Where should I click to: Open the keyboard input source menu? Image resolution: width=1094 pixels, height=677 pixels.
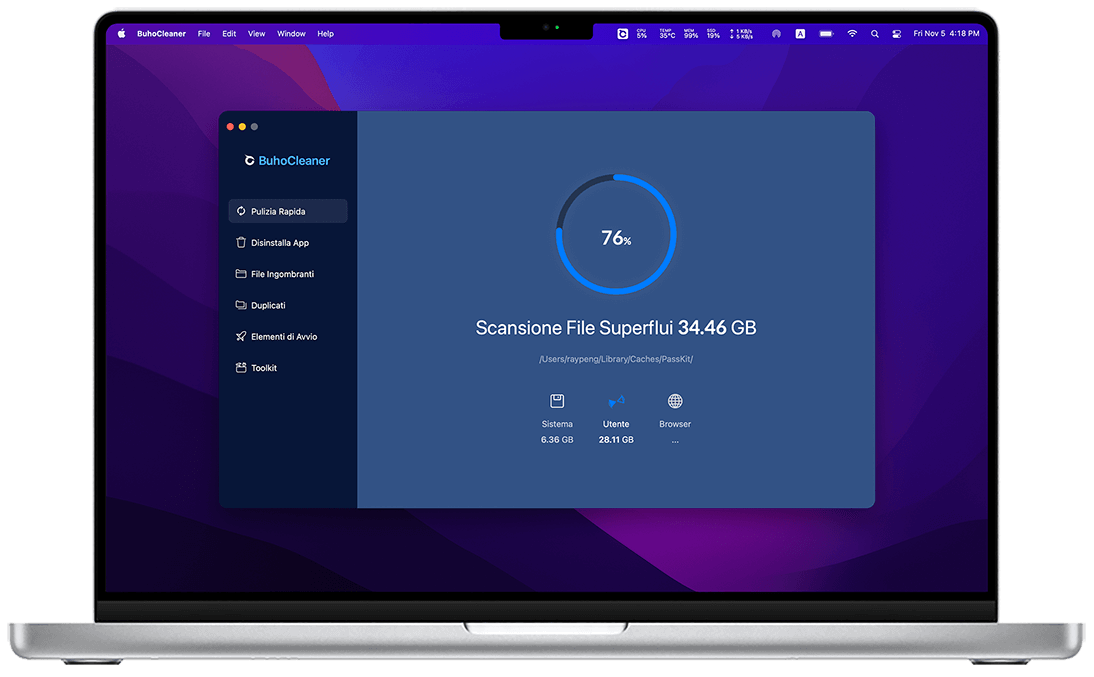coord(800,34)
